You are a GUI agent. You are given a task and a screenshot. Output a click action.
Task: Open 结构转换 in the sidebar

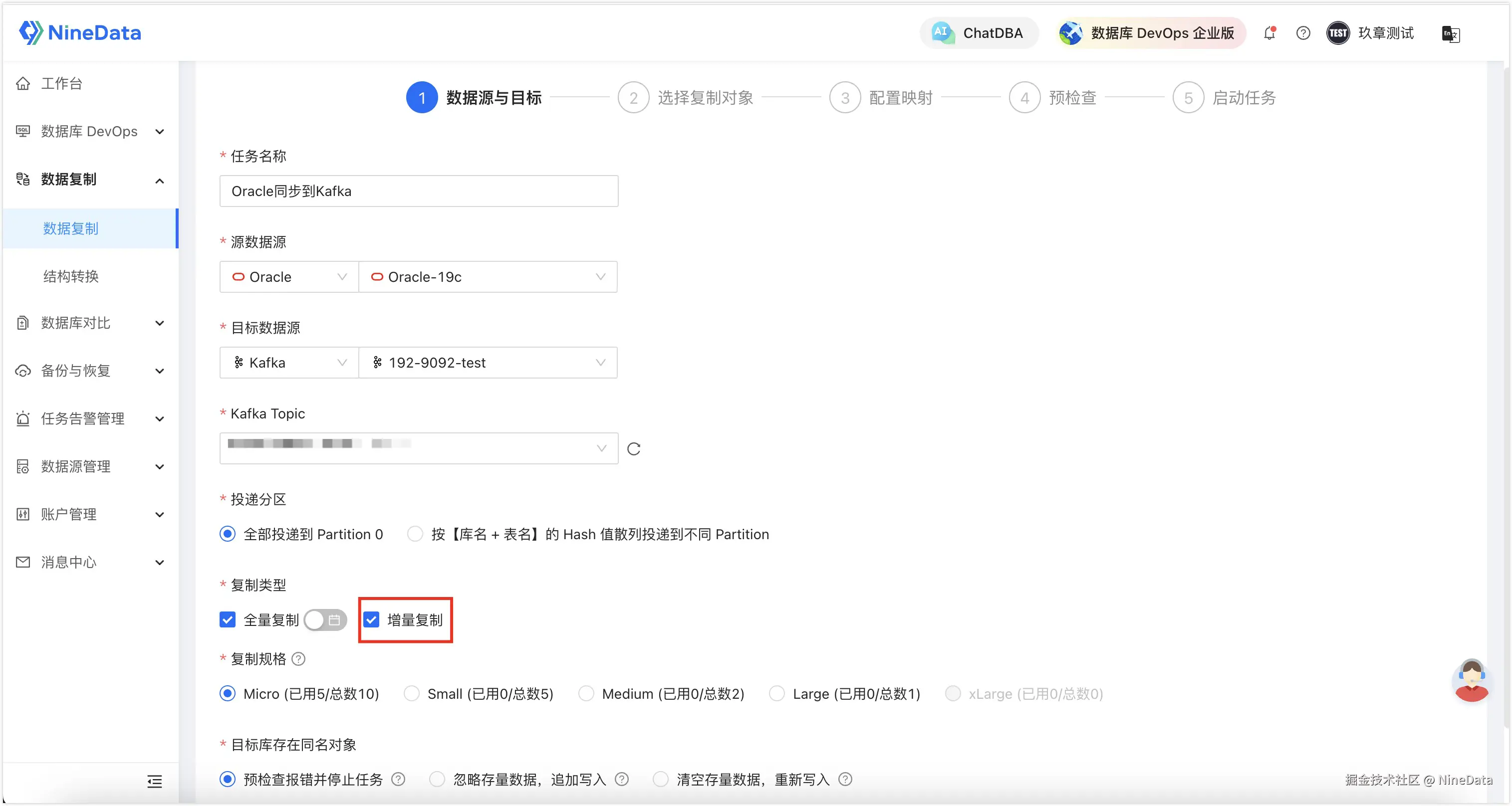(71, 276)
